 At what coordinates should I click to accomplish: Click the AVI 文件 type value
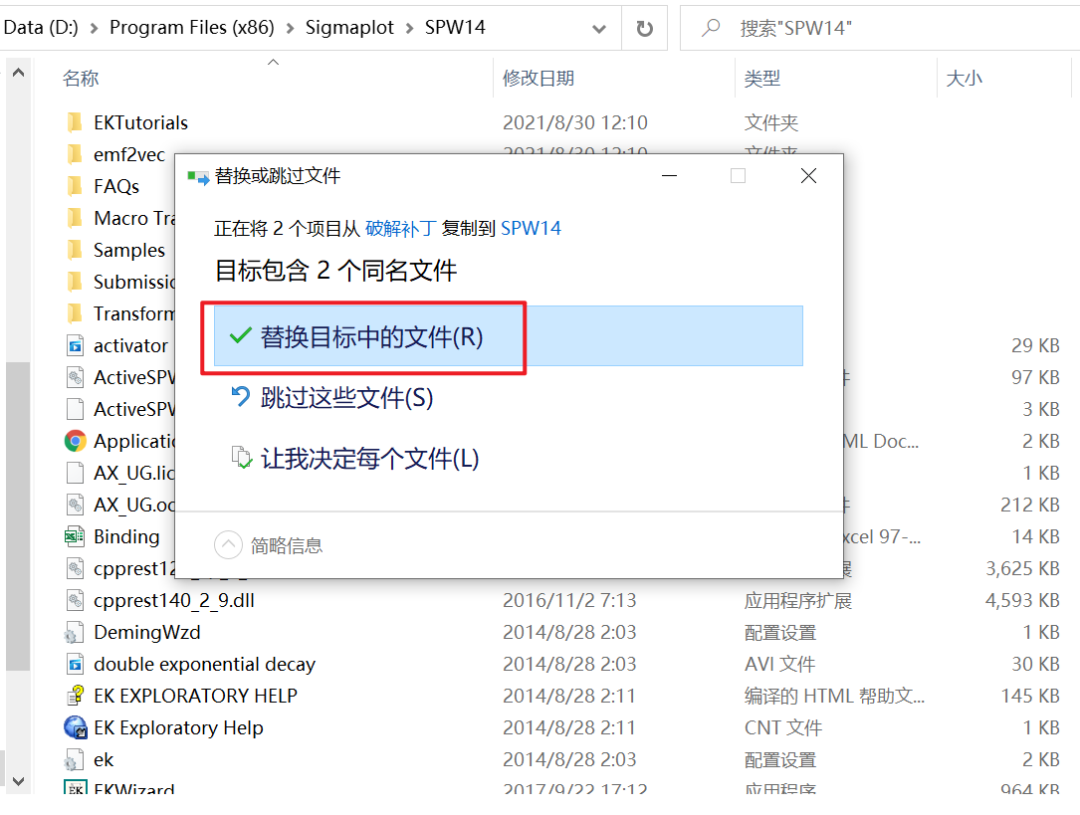779,664
